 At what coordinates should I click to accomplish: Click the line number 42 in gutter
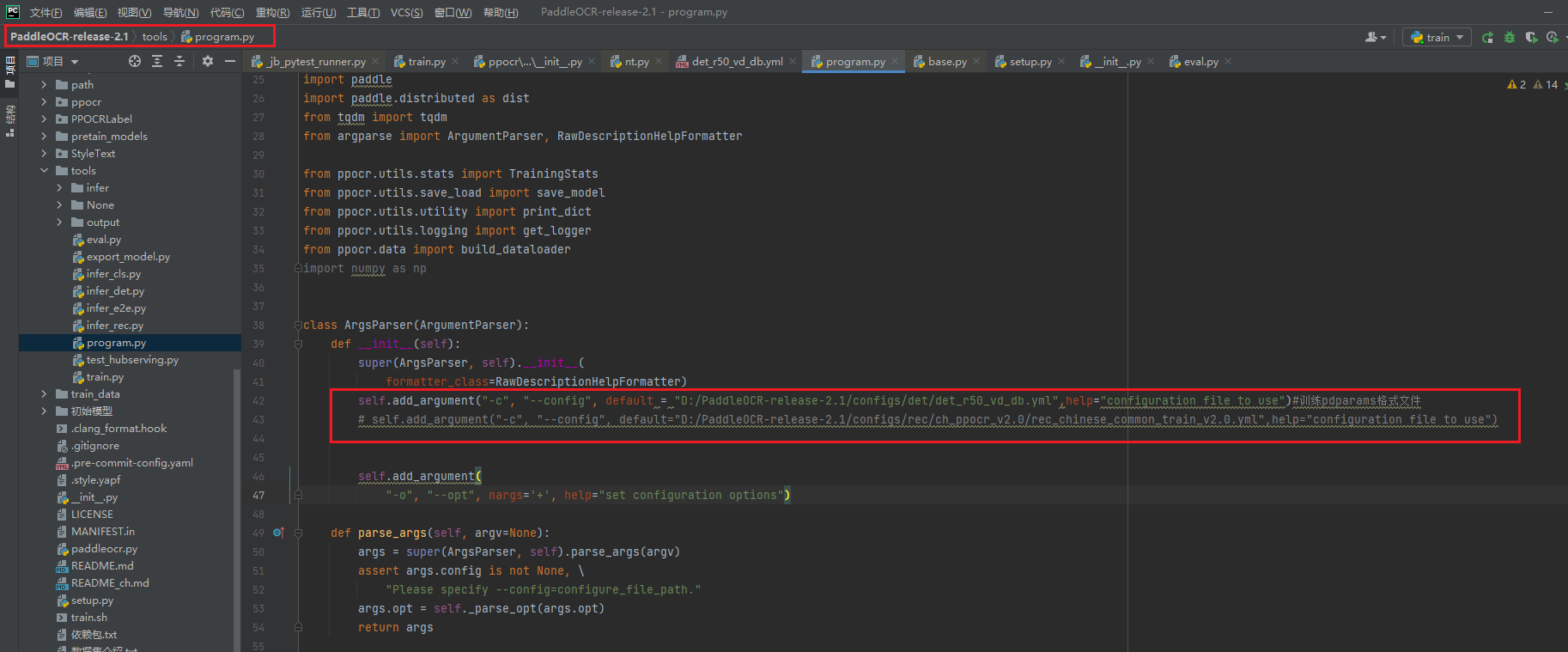click(x=258, y=401)
